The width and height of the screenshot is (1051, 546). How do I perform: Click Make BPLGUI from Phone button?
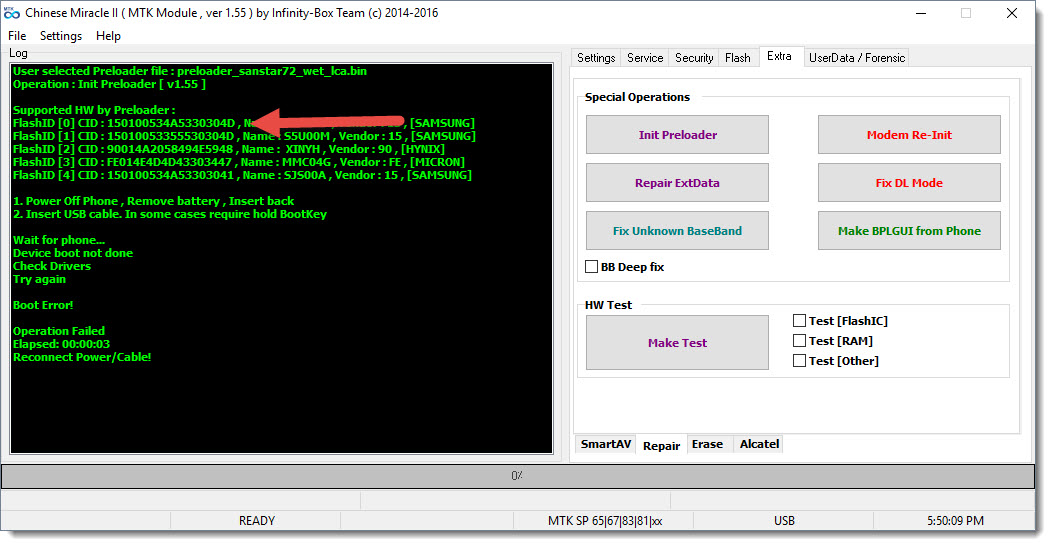tap(909, 231)
